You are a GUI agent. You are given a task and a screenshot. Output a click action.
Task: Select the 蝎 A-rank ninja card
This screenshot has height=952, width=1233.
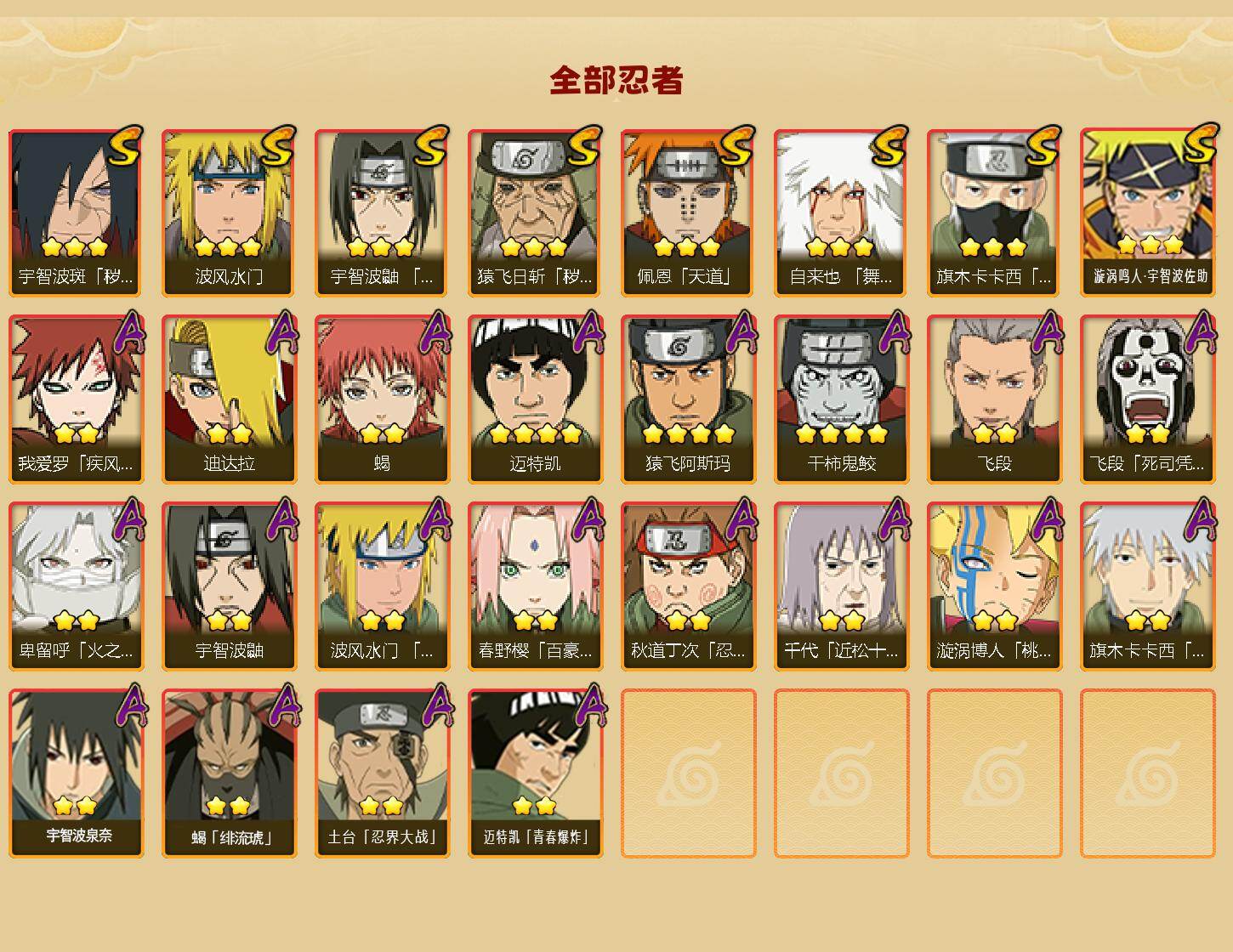pyautogui.click(x=382, y=399)
